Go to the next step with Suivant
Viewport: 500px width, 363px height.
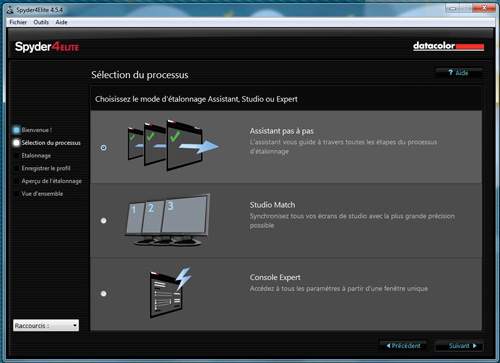click(x=459, y=346)
